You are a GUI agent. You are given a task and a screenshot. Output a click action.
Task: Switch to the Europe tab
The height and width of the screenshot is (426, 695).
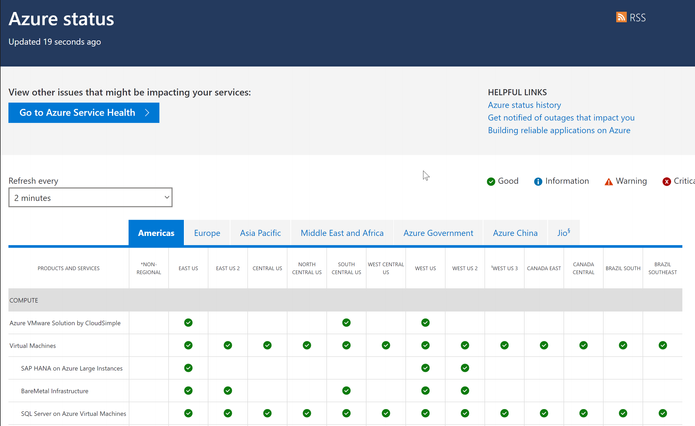[x=207, y=233]
